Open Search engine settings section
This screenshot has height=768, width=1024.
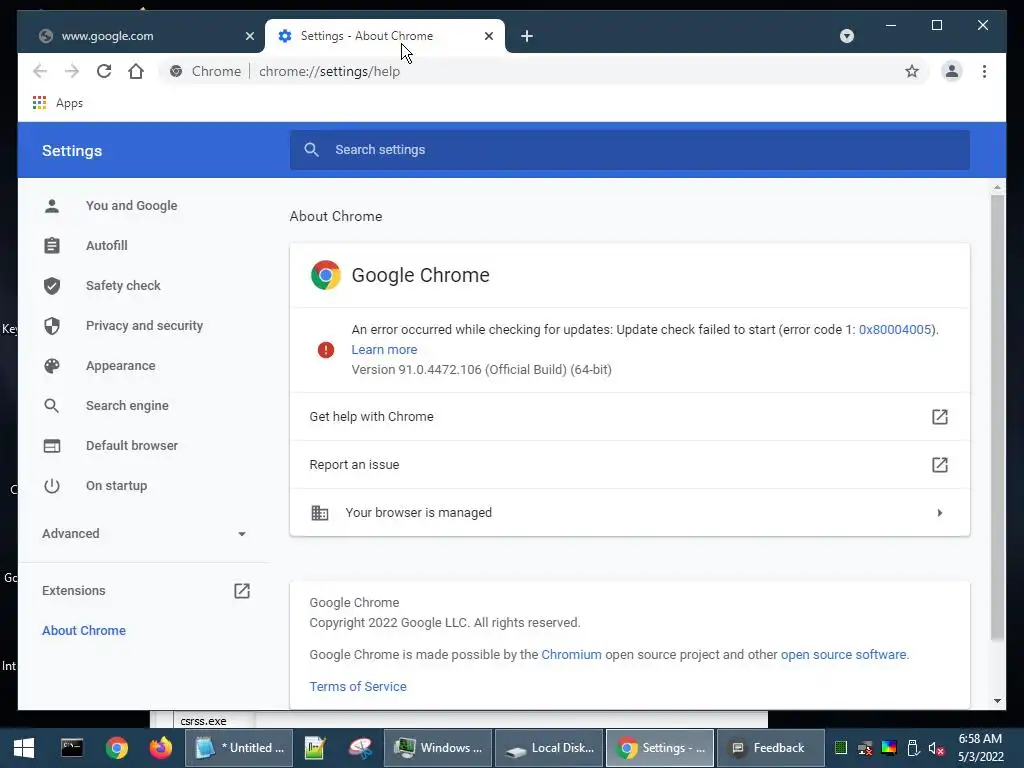coord(127,406)
